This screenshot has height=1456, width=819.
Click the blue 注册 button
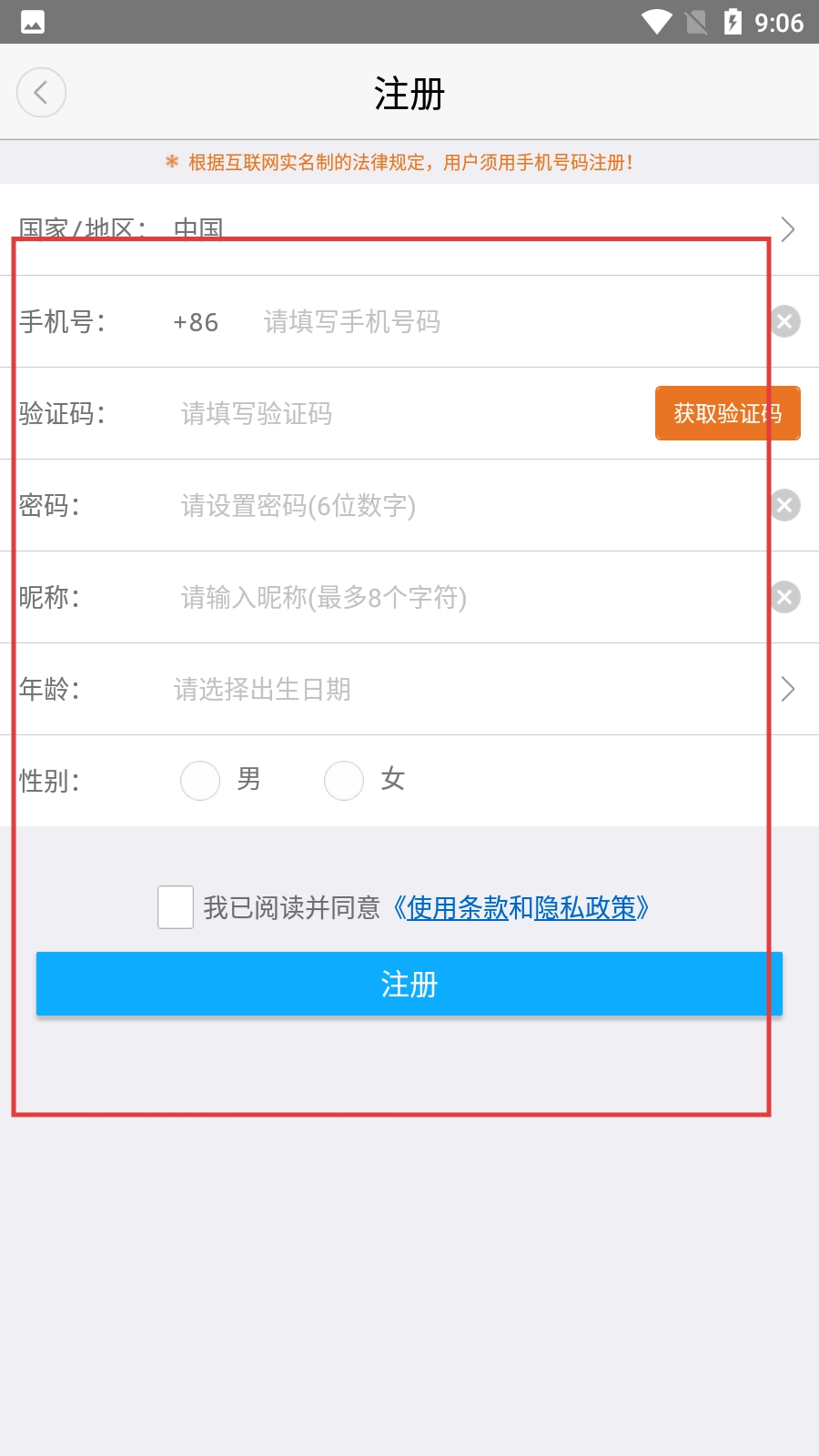[x=409, y=984]
